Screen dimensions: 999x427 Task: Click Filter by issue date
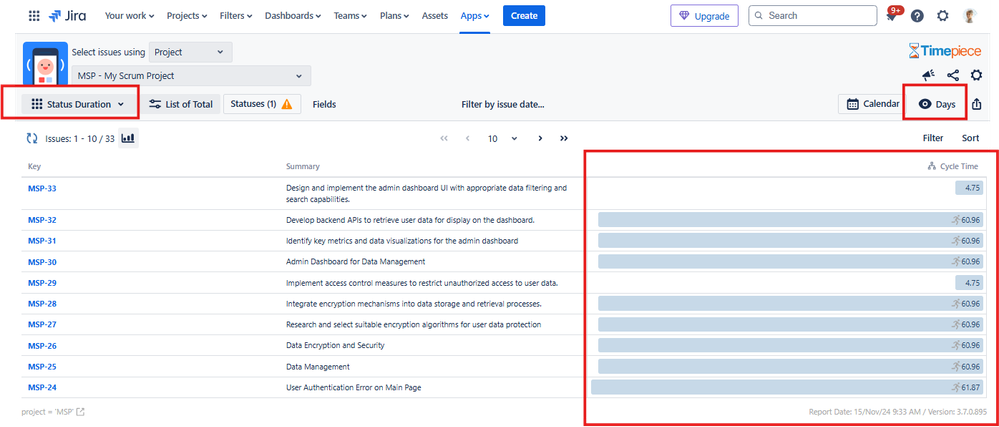point(503,105)
